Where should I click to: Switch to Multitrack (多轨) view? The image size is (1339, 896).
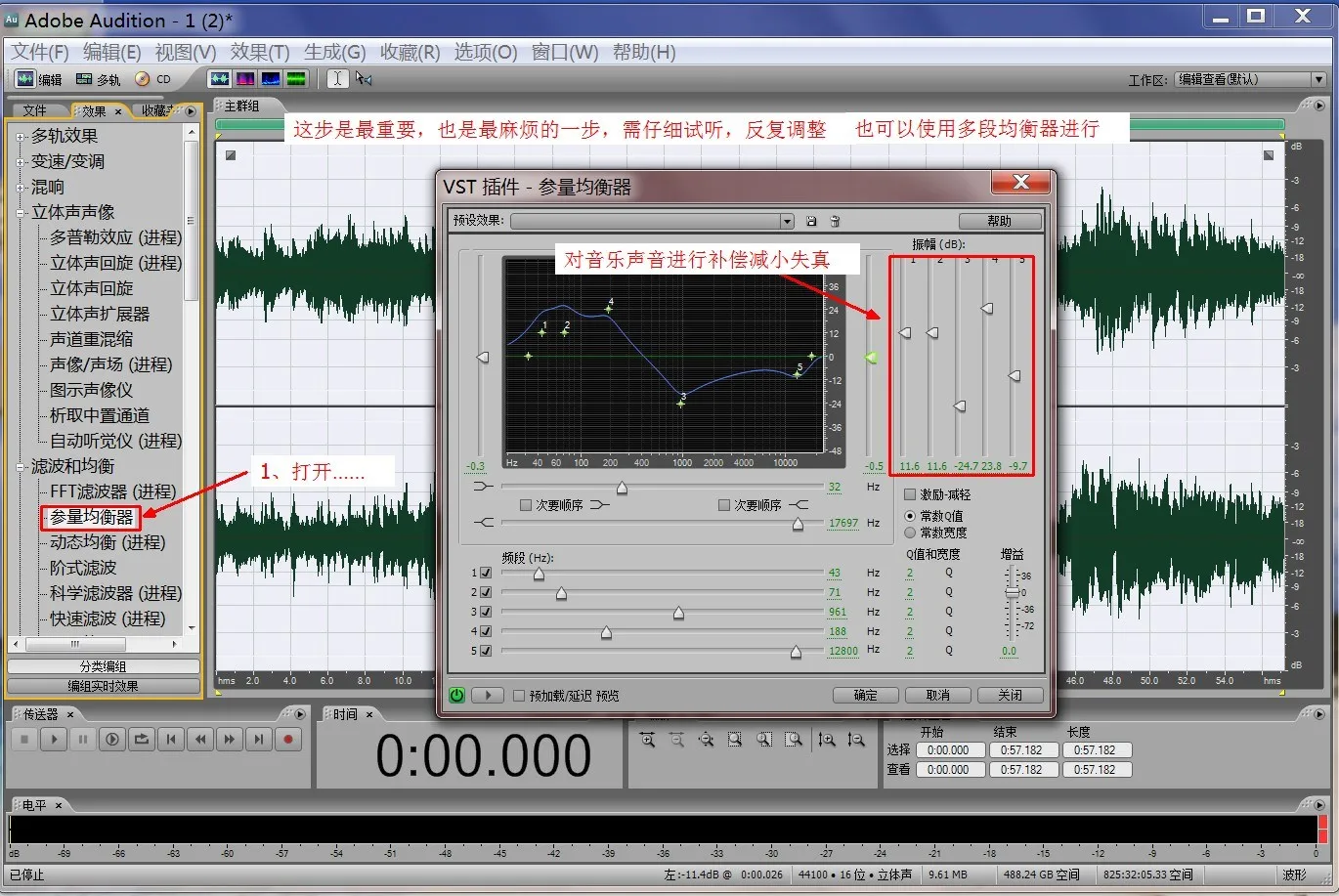tap(98, 79)
